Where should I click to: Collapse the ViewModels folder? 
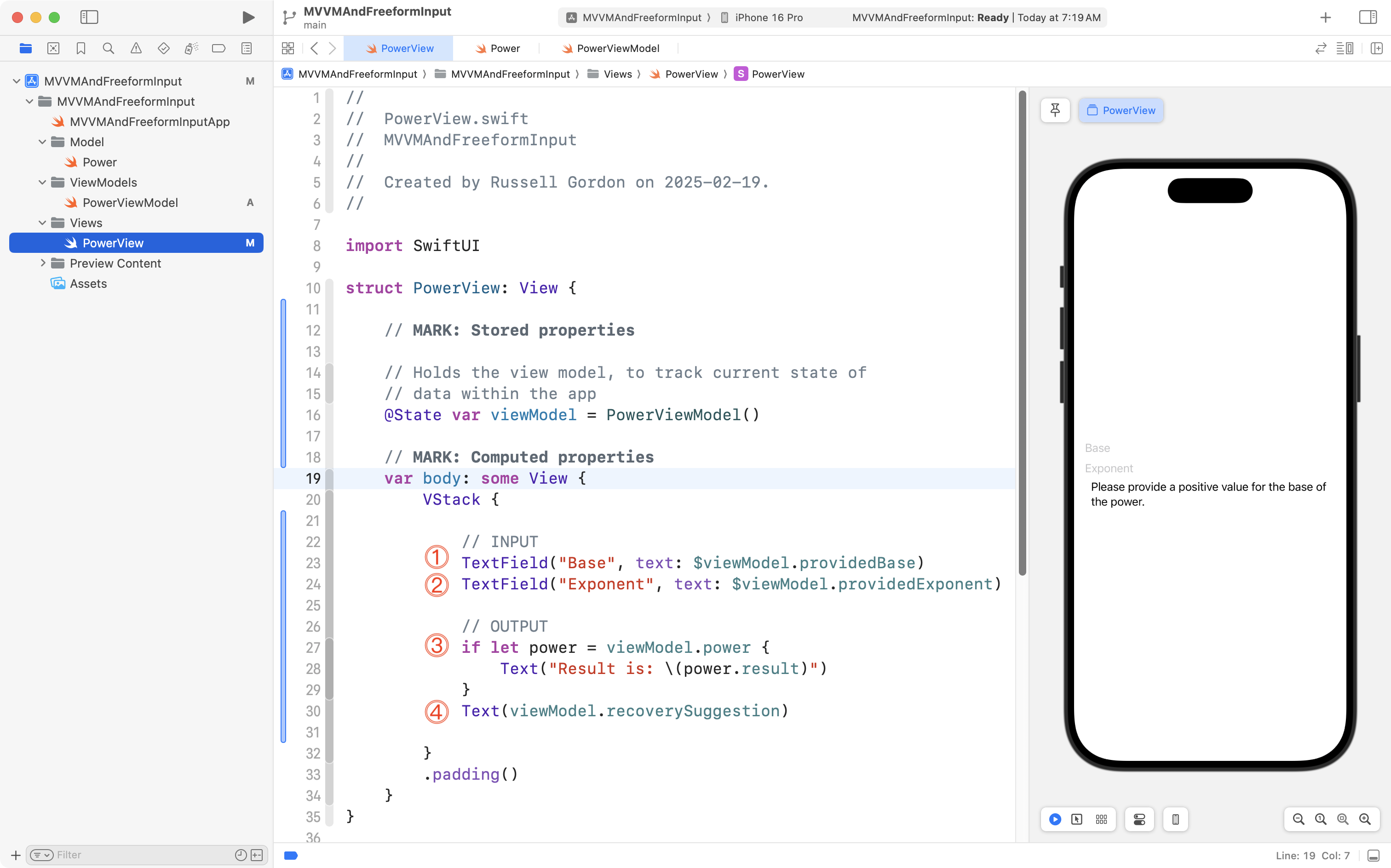coord(42,182)
